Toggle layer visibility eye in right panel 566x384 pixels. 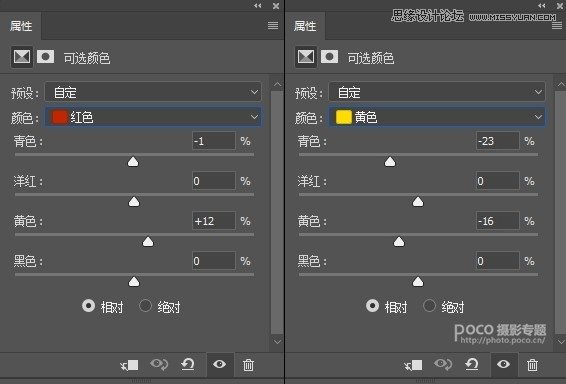tap(504, 364)
